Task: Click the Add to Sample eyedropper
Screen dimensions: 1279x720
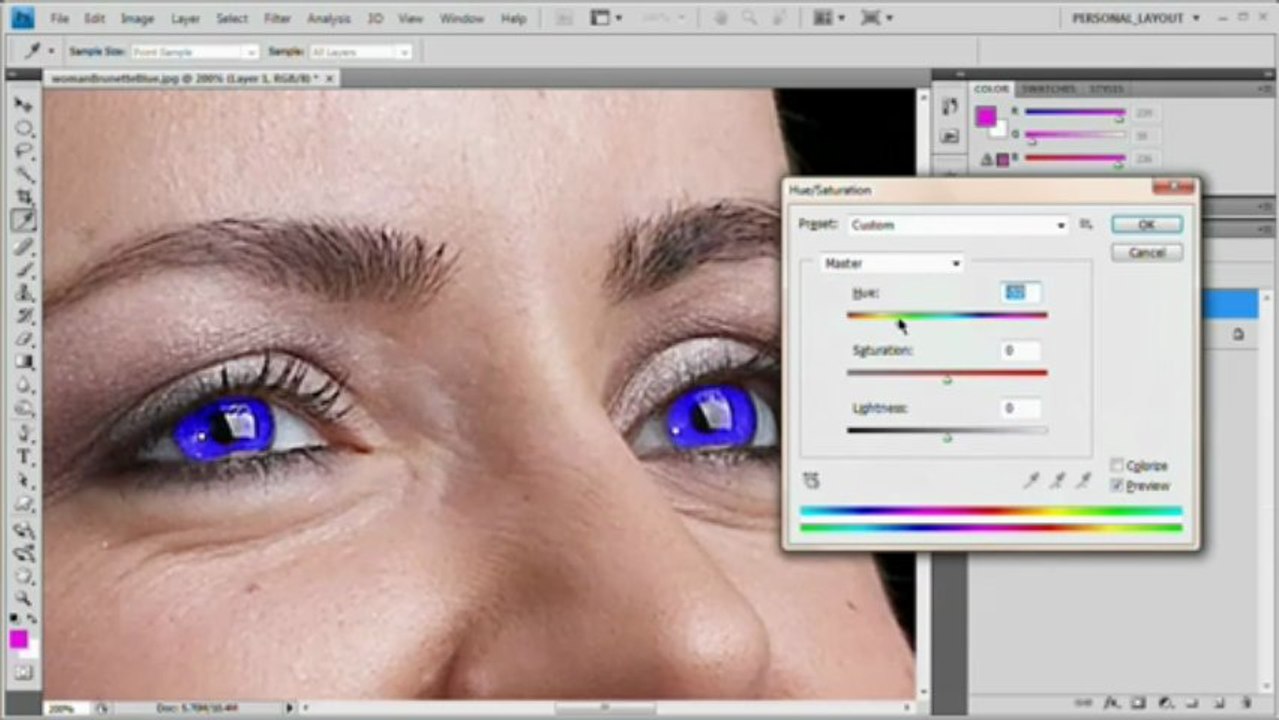Action: (1057, 481)
